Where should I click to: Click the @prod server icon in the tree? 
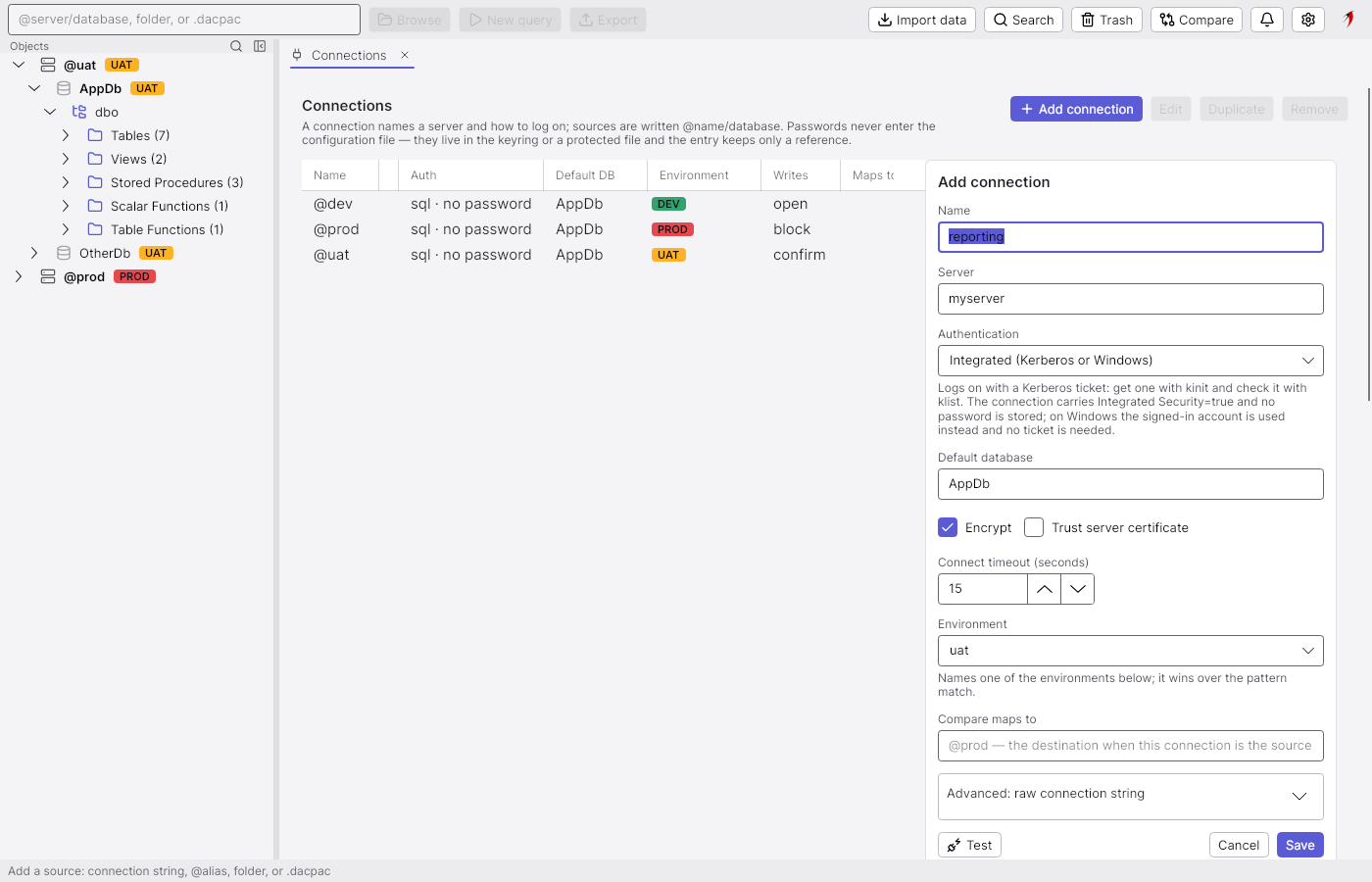[48, 276]
